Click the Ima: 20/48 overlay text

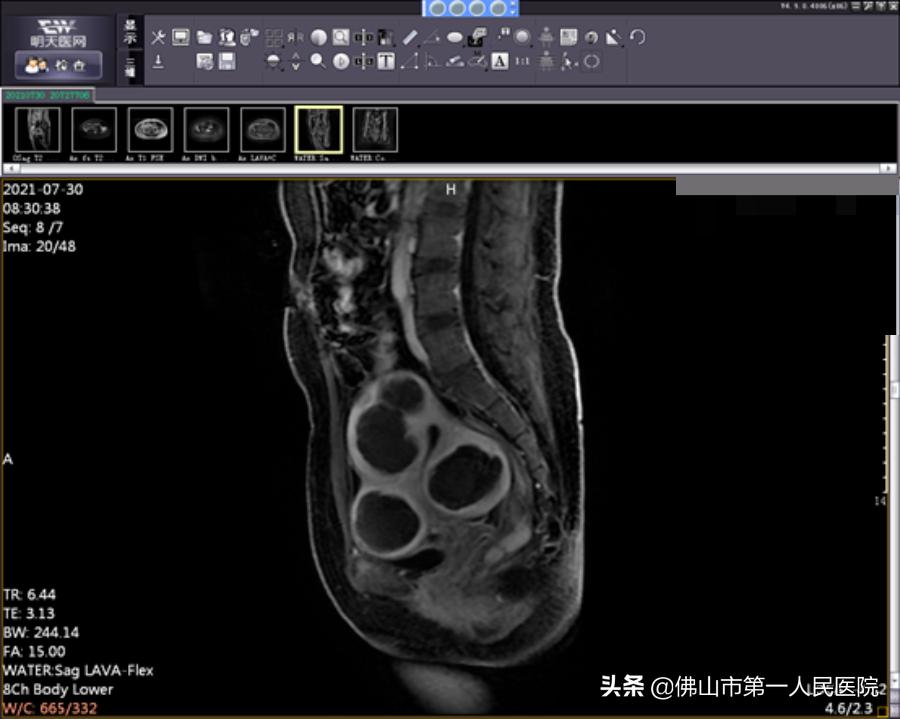point(39,247)
